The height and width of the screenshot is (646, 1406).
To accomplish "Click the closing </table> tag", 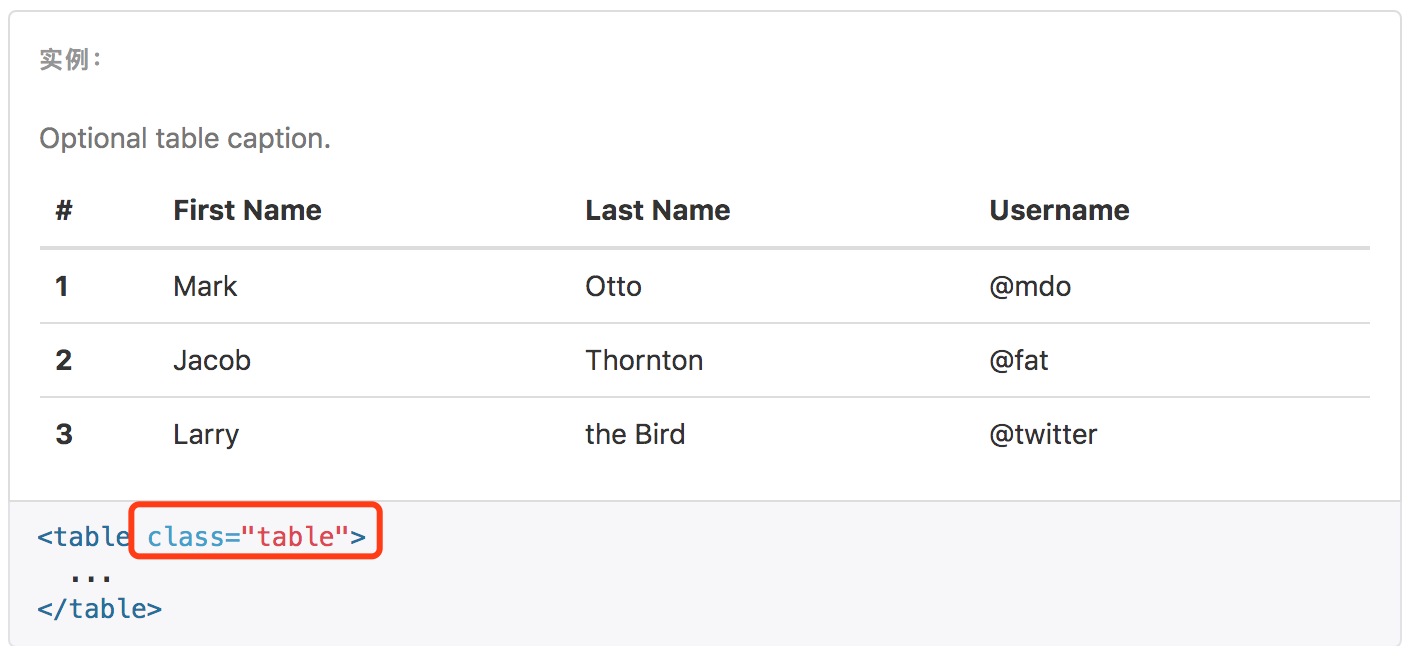I will (99, 609).
